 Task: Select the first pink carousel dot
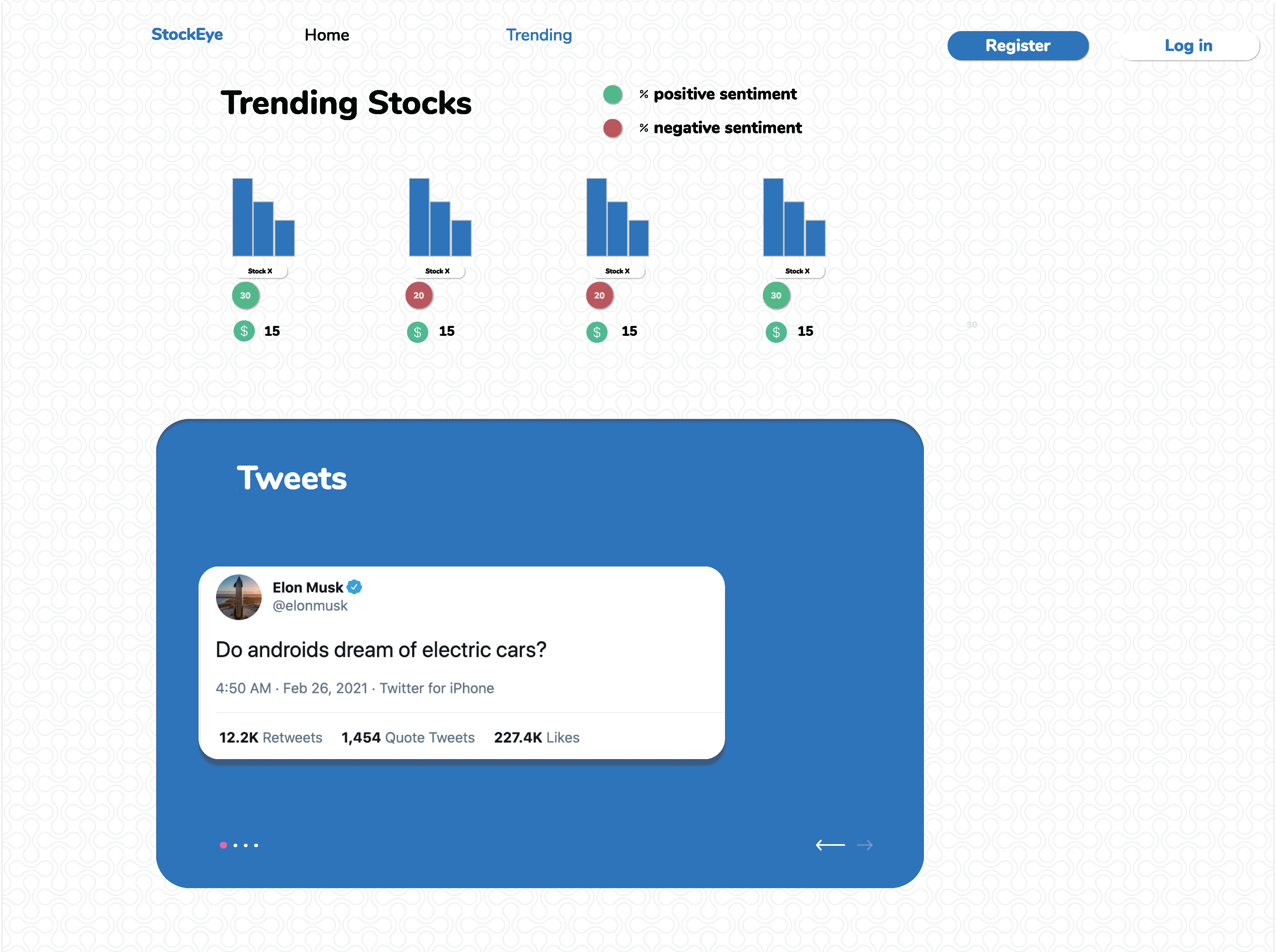pyautogui.click(x=223, y=845)
